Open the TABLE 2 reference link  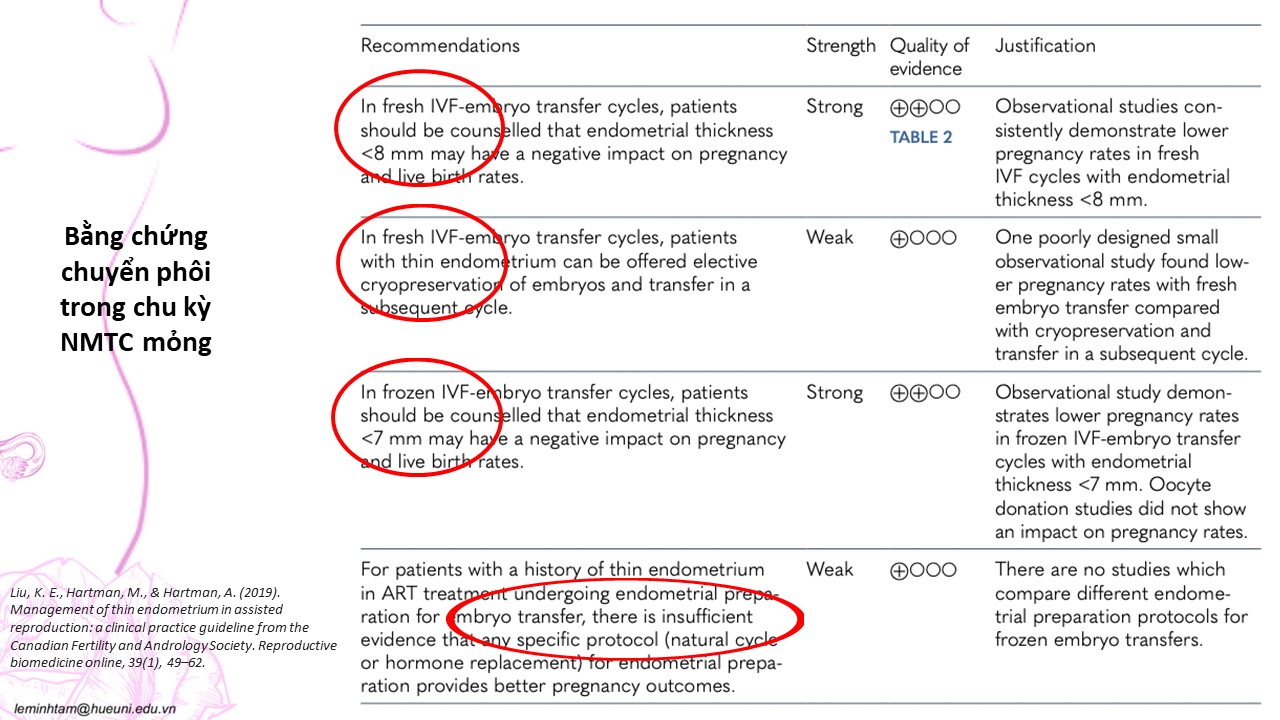(x=921, y=137)
